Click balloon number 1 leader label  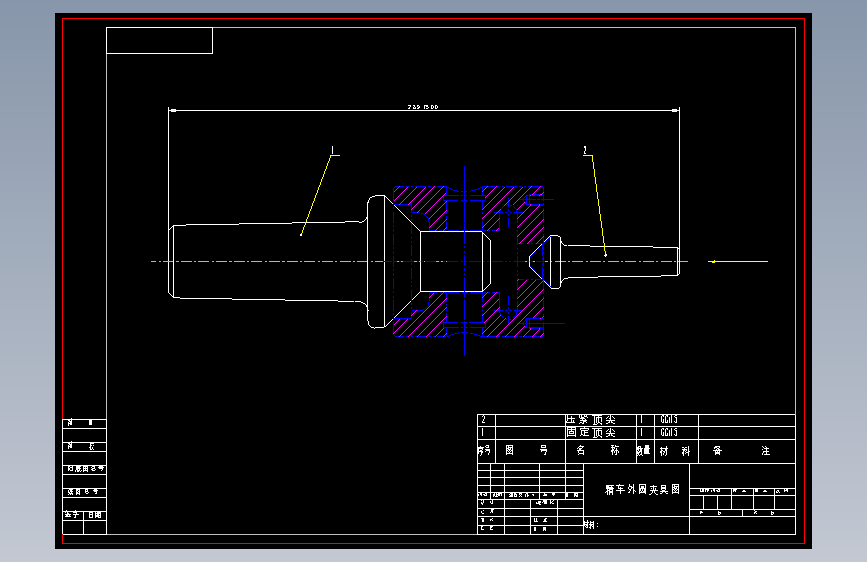332,150
